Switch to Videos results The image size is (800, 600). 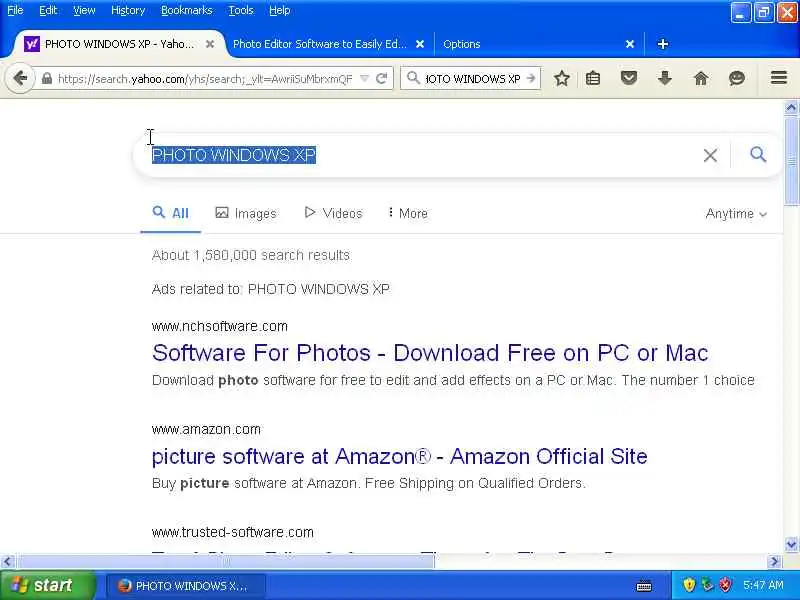[x=333, y=213]
